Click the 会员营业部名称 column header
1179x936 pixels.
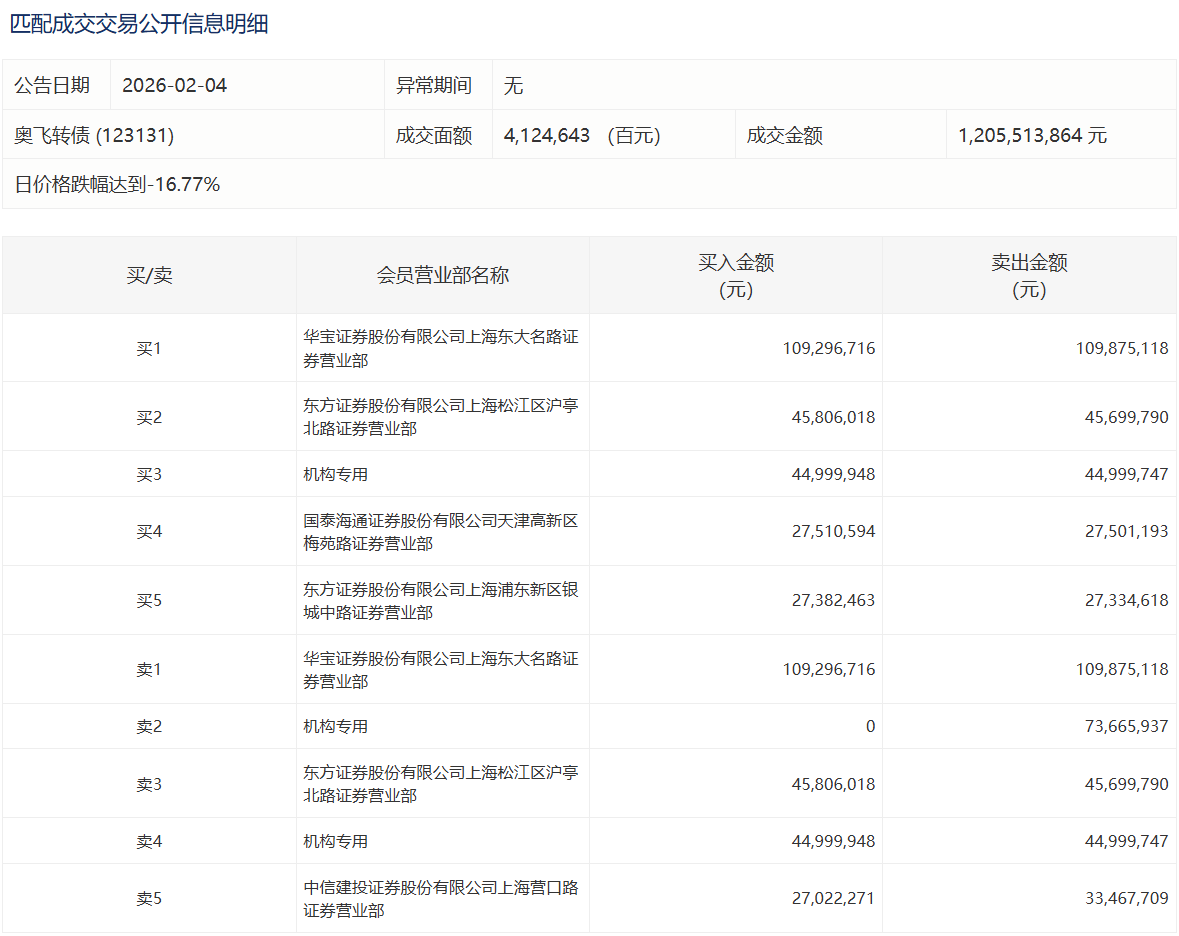(442, 275)
